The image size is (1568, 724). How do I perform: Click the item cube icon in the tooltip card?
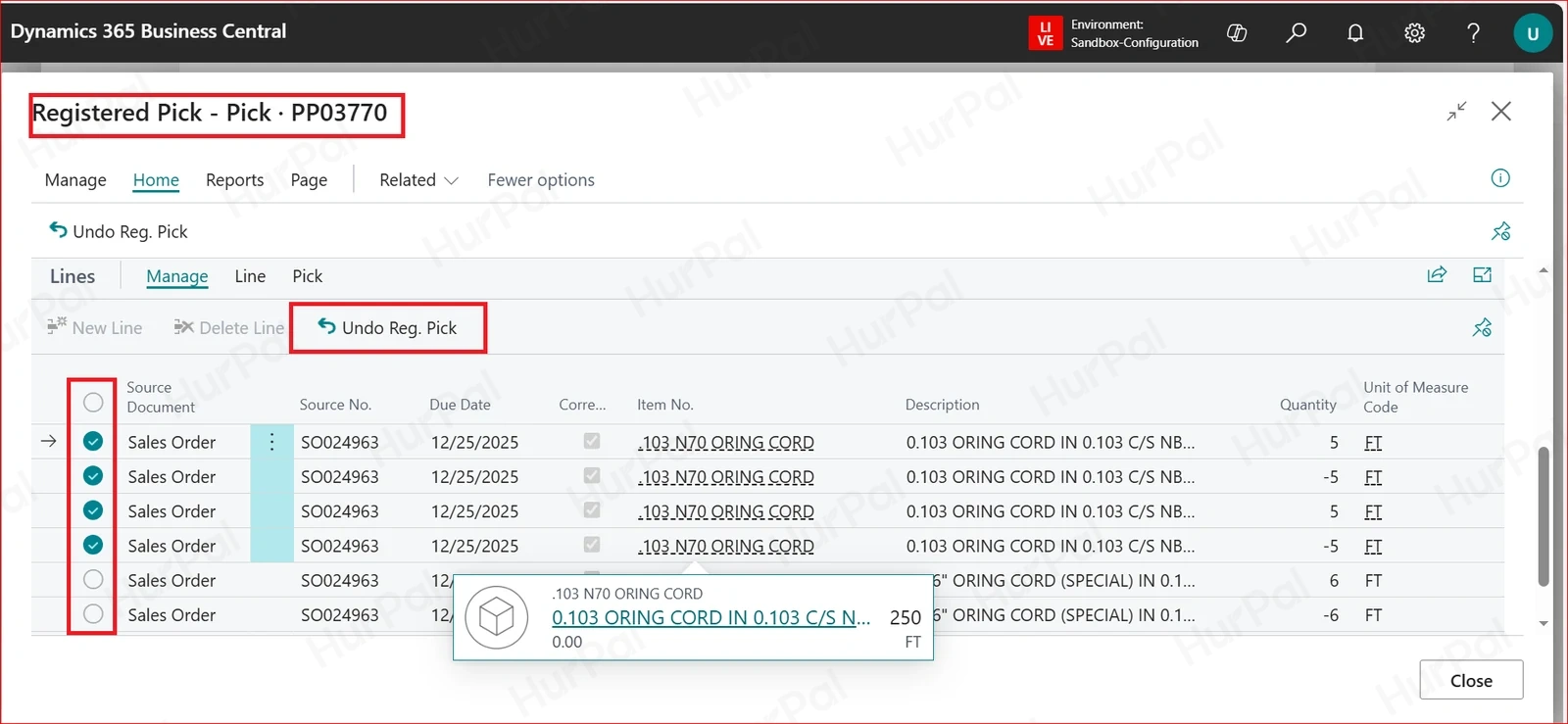(x=497, y=617)
